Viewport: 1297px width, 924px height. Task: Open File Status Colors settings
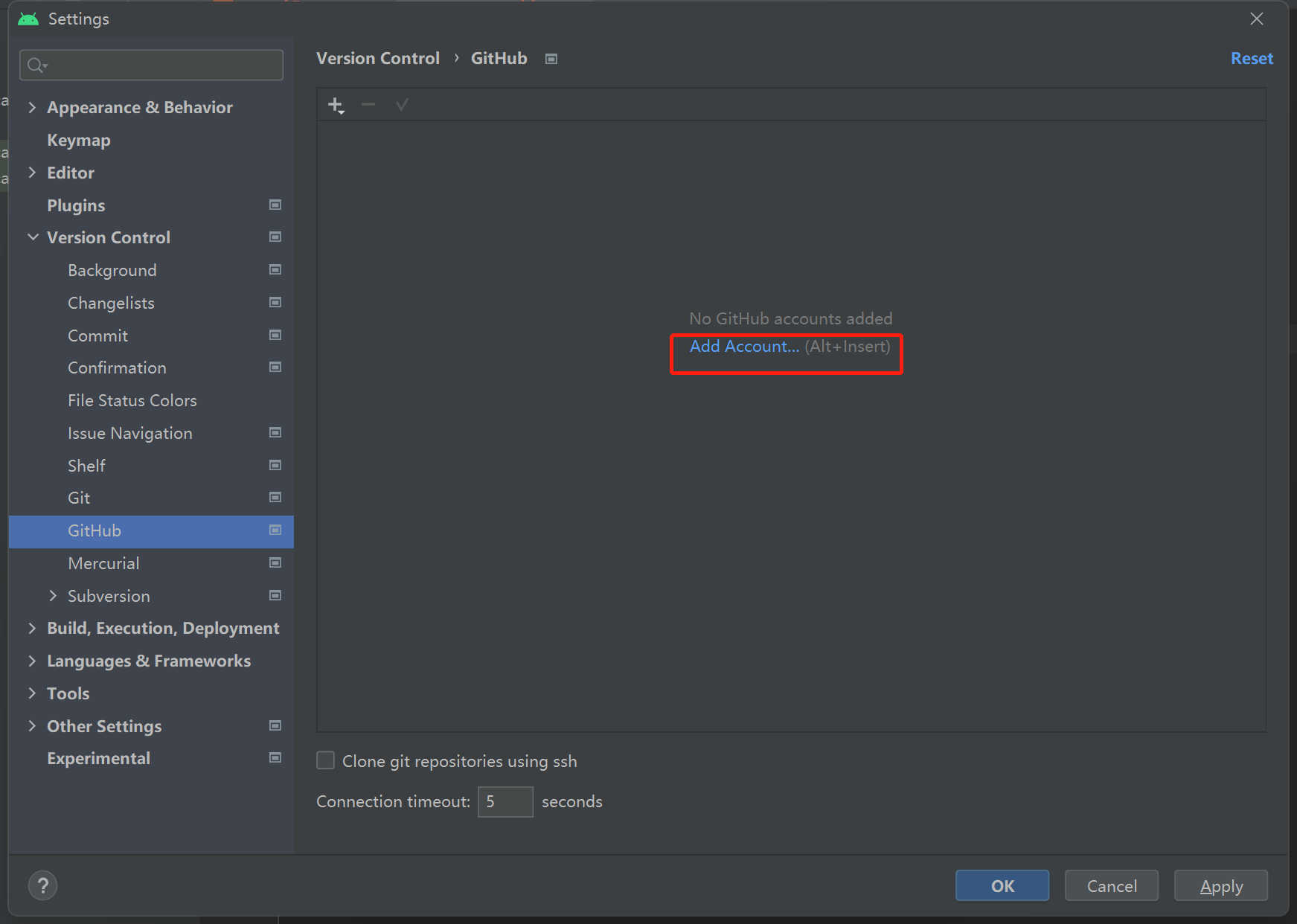click(x=132, y=400)
